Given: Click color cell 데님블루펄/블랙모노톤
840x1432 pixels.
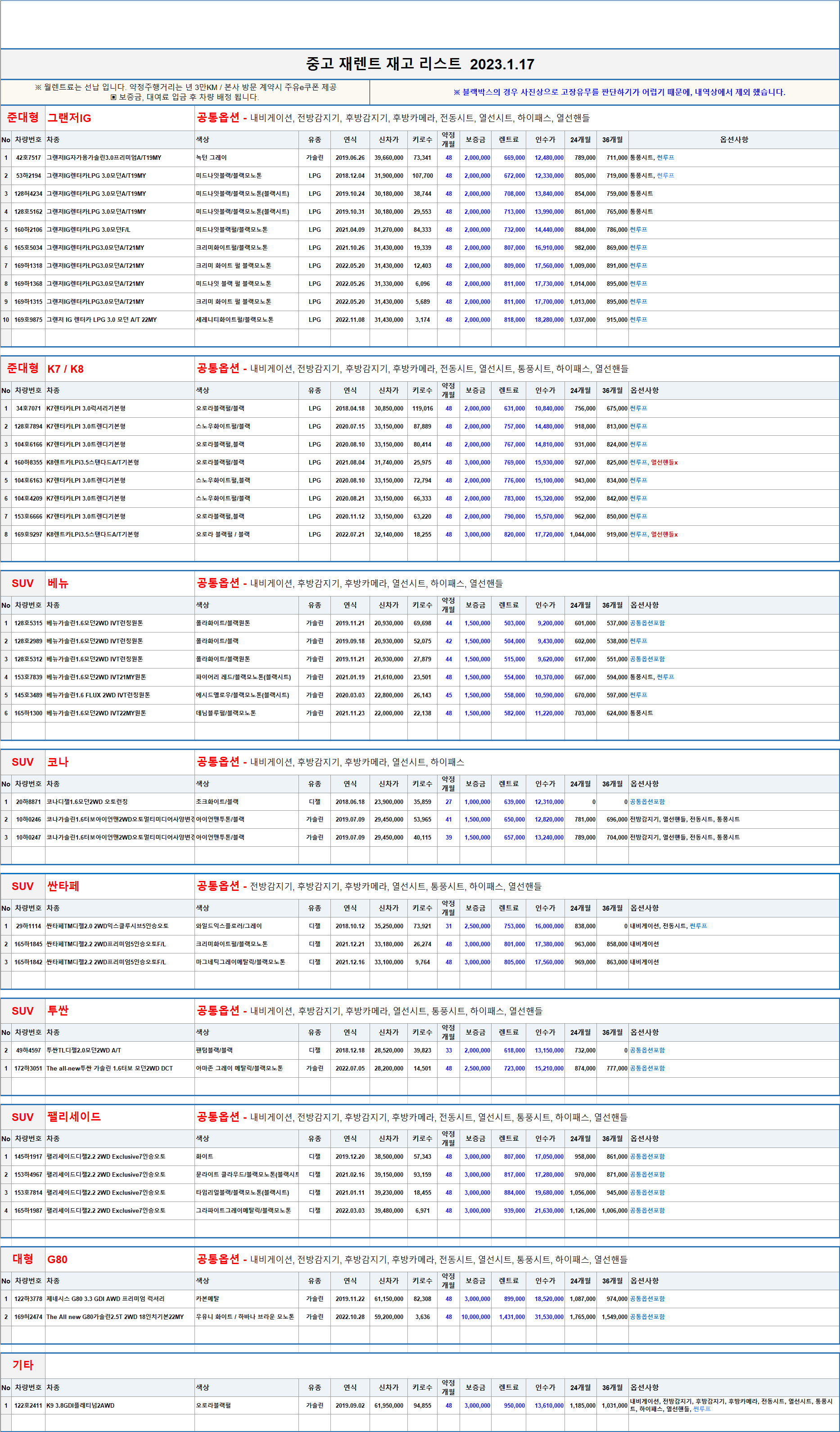Looking at the screenshot, I should pyautogui.click(x=226, y=713).
